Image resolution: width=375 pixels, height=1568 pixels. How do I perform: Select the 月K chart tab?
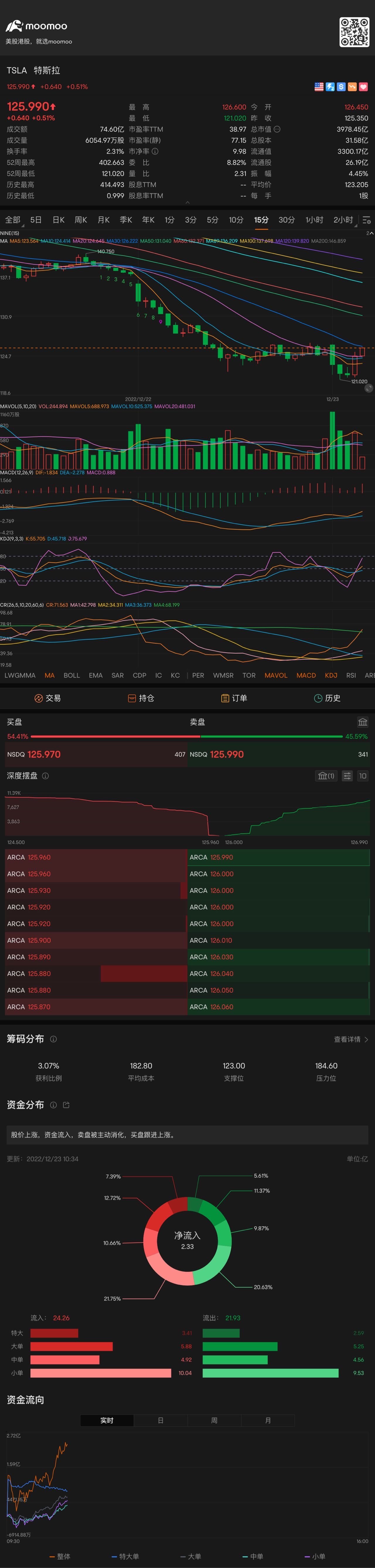104,220
